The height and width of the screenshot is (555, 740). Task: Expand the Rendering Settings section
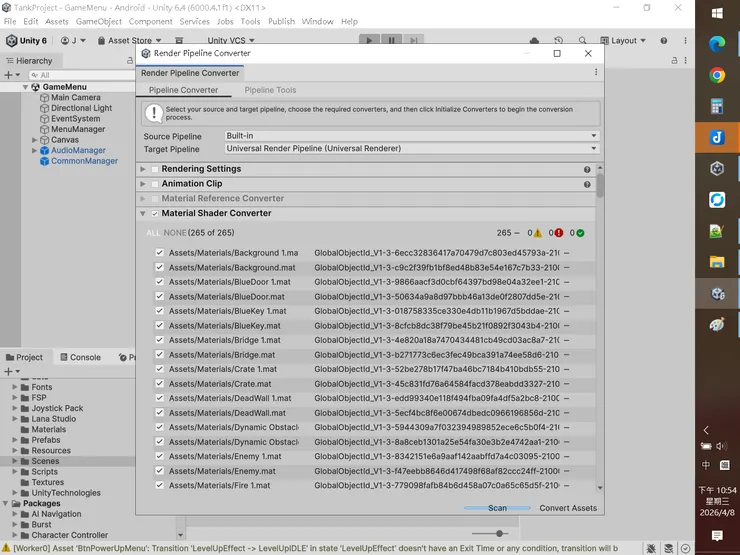click(143, 169)
